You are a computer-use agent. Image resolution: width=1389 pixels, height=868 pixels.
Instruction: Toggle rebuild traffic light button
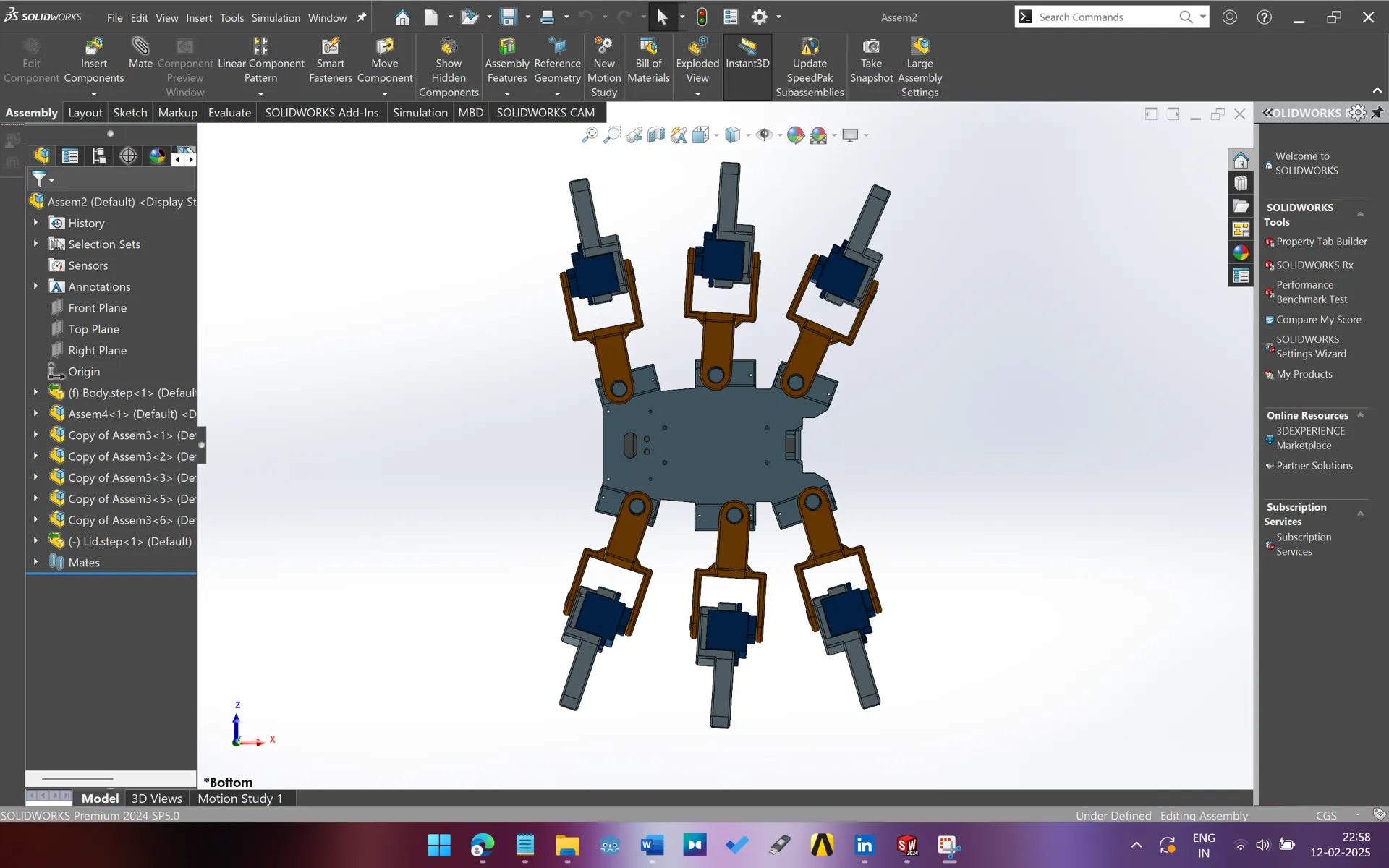[702, 17]
